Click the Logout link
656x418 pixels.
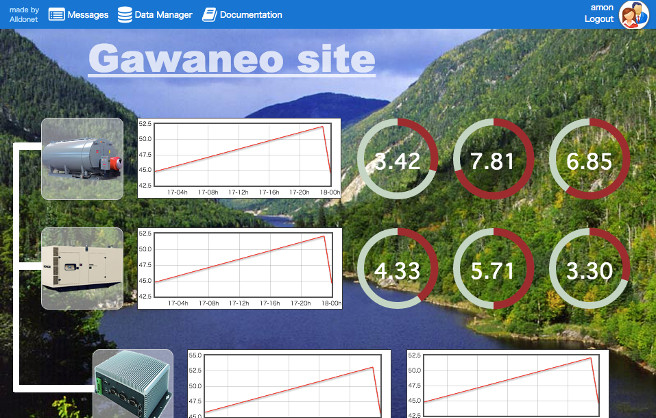[x=599, y=19]
